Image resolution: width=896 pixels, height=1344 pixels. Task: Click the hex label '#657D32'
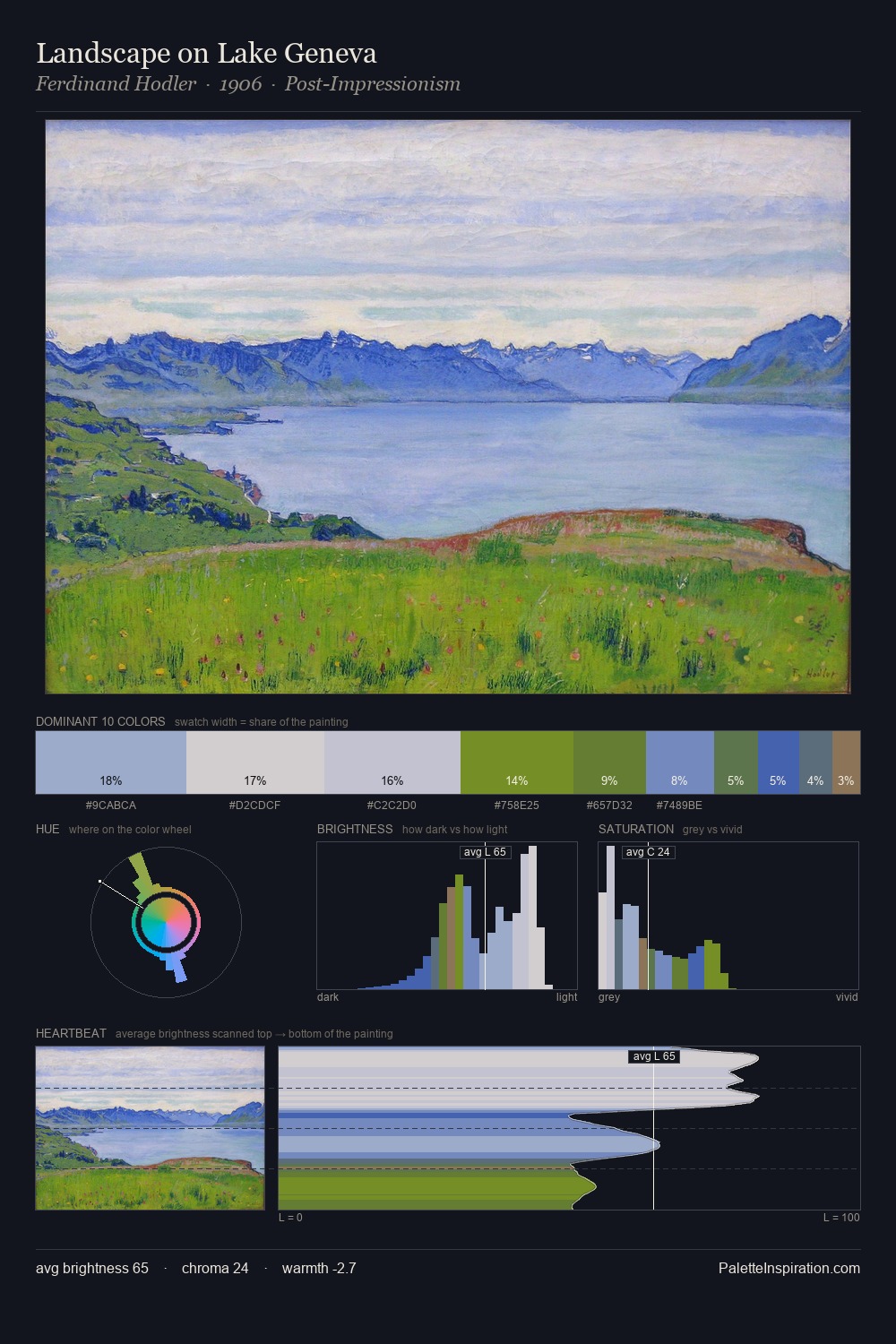(x=609, y=806)
